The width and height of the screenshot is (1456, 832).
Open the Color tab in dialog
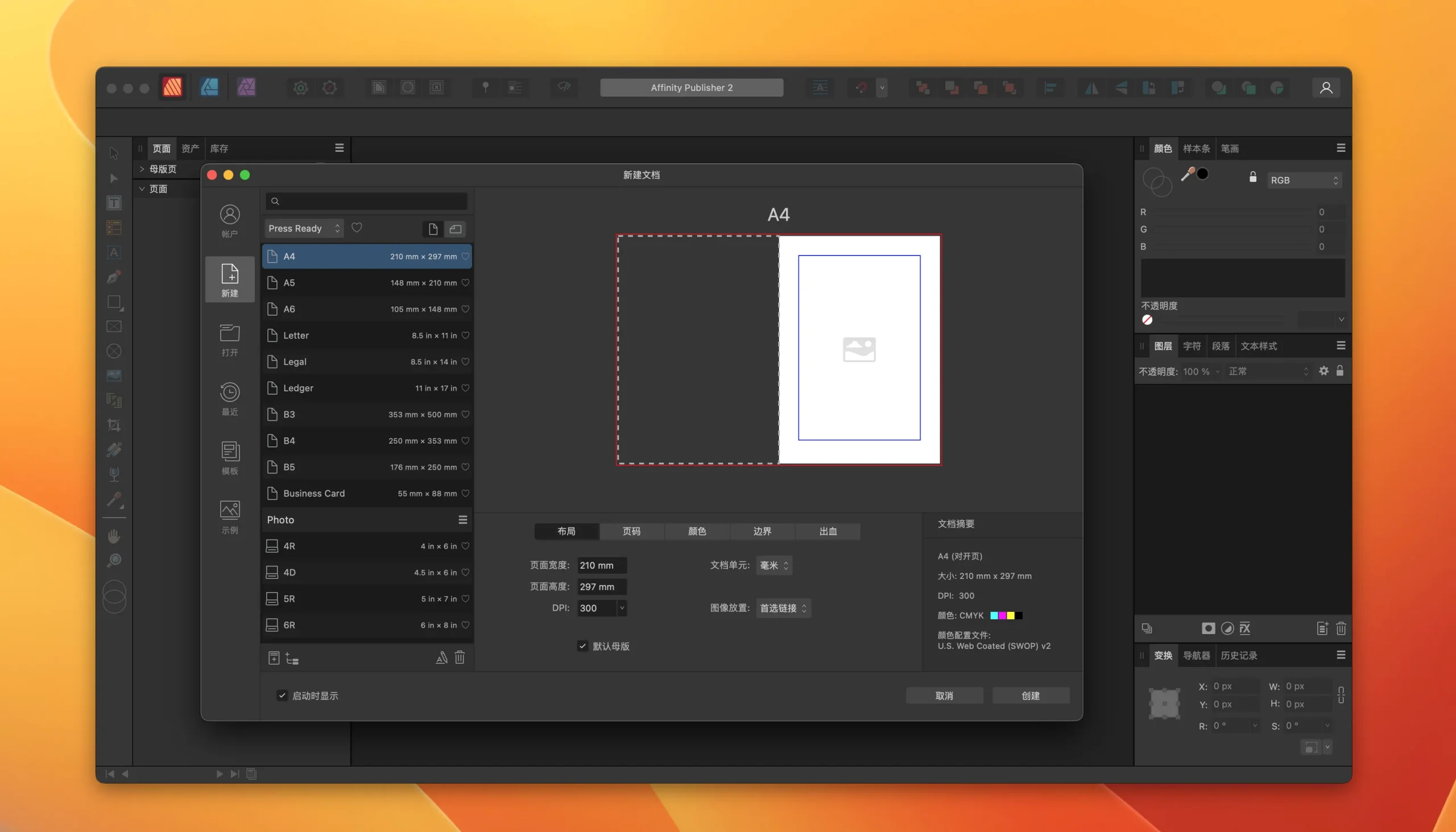coord(697,531)
